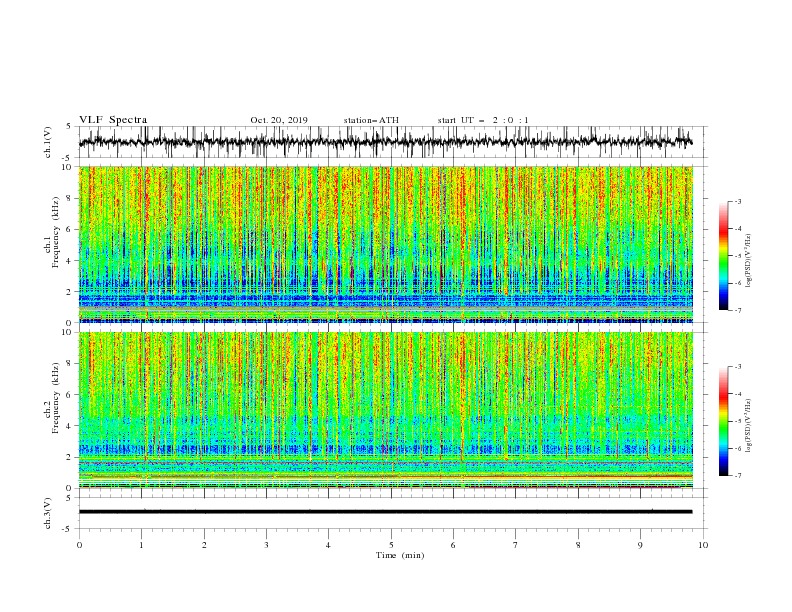
Task: Click the flat ch.3 voltage trace
Action: 385,512
